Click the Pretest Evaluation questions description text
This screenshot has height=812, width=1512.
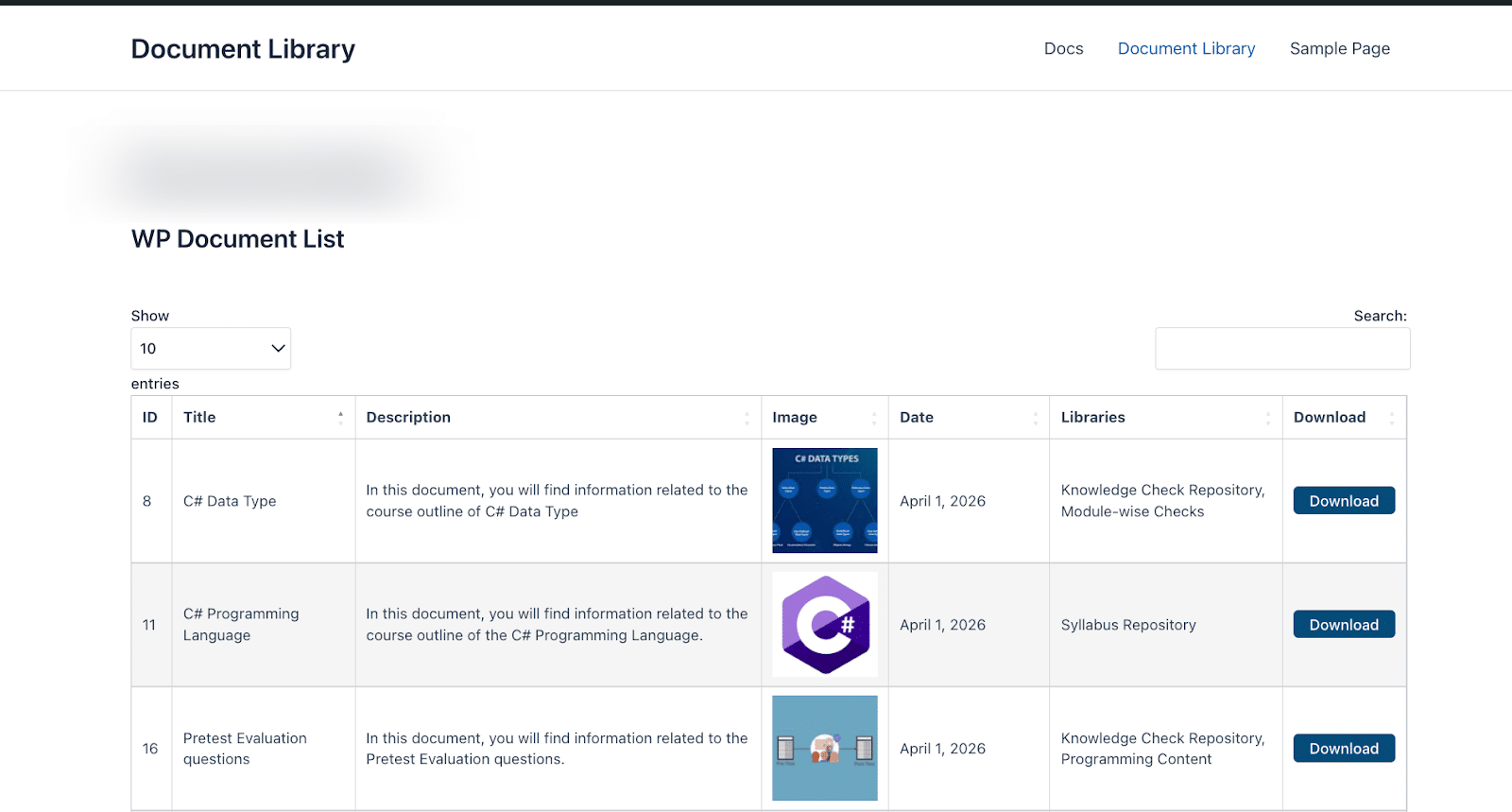[x=557, y=749]
